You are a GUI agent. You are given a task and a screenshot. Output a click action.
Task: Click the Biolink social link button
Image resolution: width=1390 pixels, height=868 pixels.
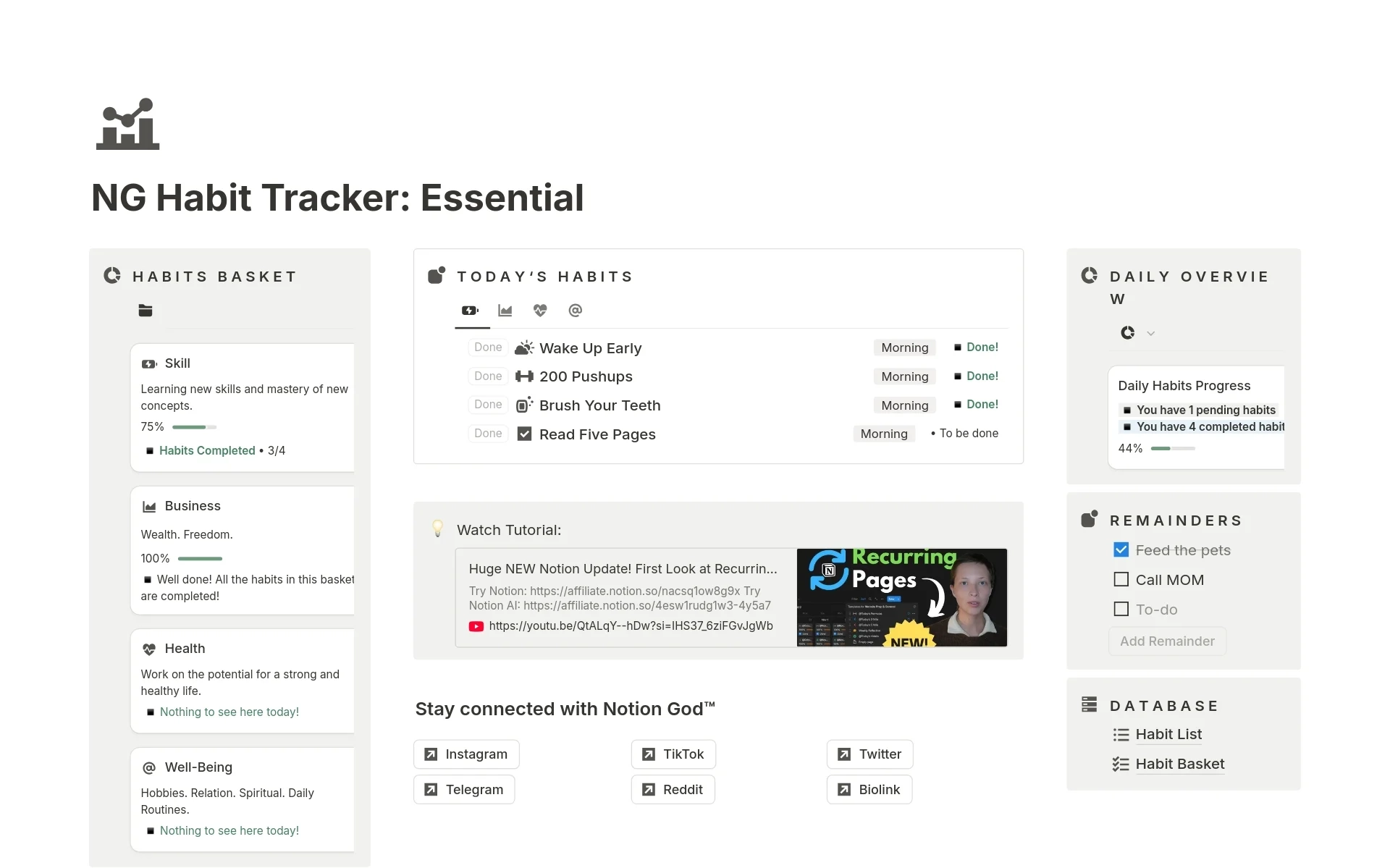(867, 789)
